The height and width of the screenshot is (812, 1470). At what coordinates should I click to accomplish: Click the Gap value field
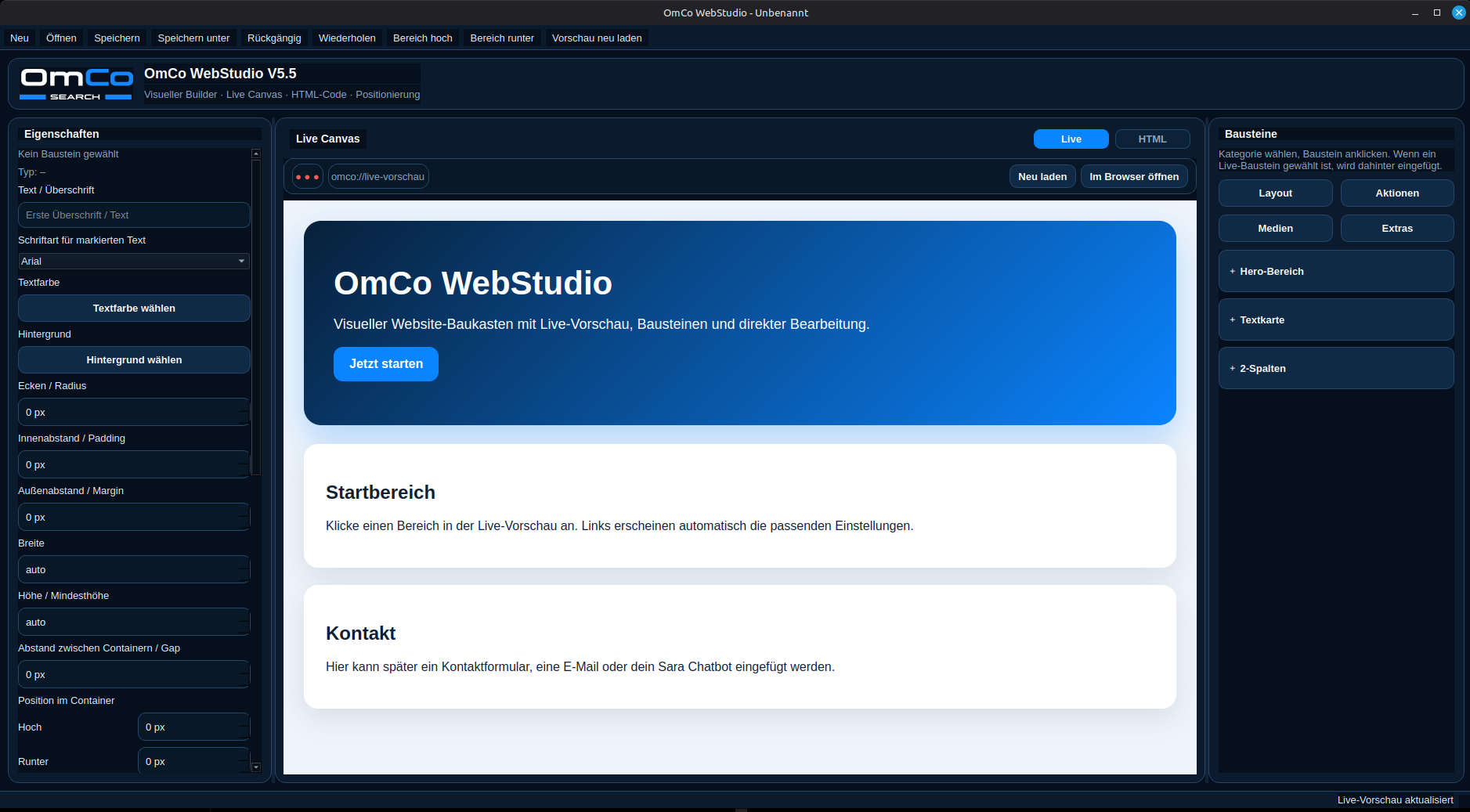pos(134,674)
